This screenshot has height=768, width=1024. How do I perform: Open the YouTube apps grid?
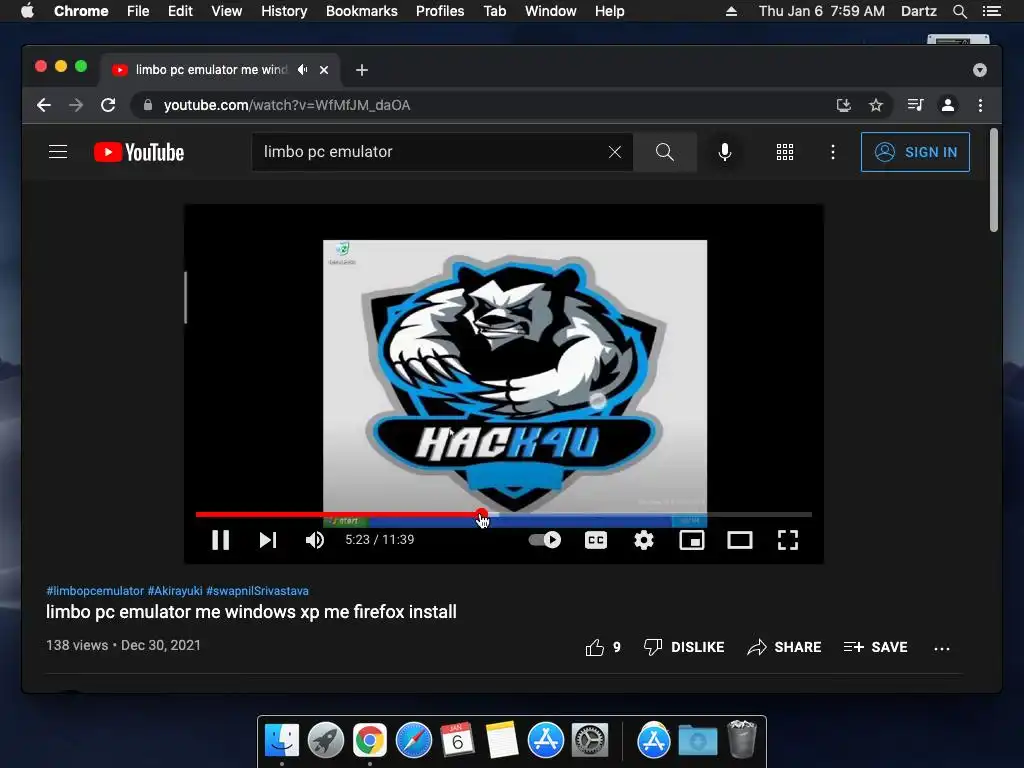coord(785,152)
